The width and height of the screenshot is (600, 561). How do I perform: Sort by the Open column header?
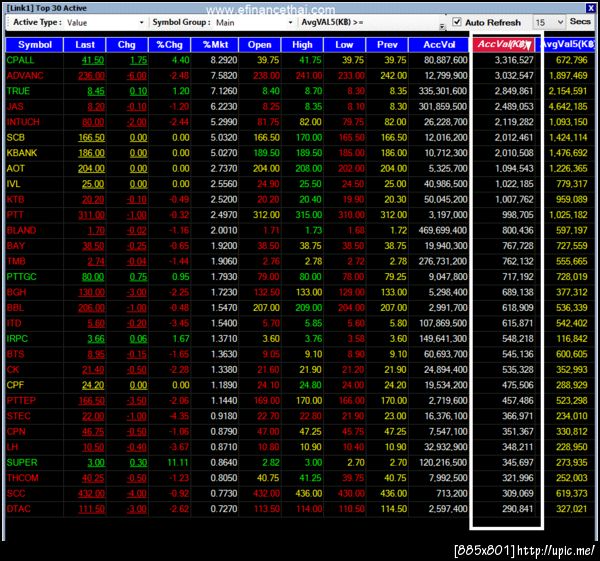(259, 45)
